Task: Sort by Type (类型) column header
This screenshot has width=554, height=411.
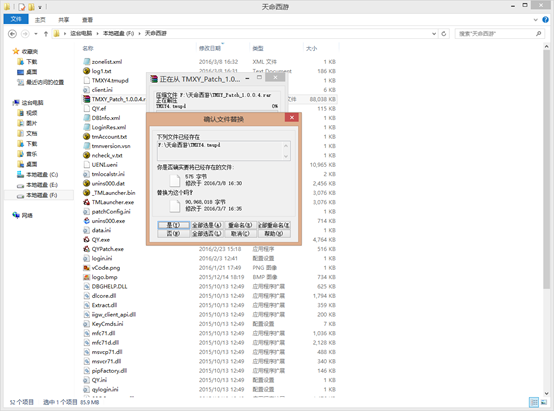Action: [258, 48]
